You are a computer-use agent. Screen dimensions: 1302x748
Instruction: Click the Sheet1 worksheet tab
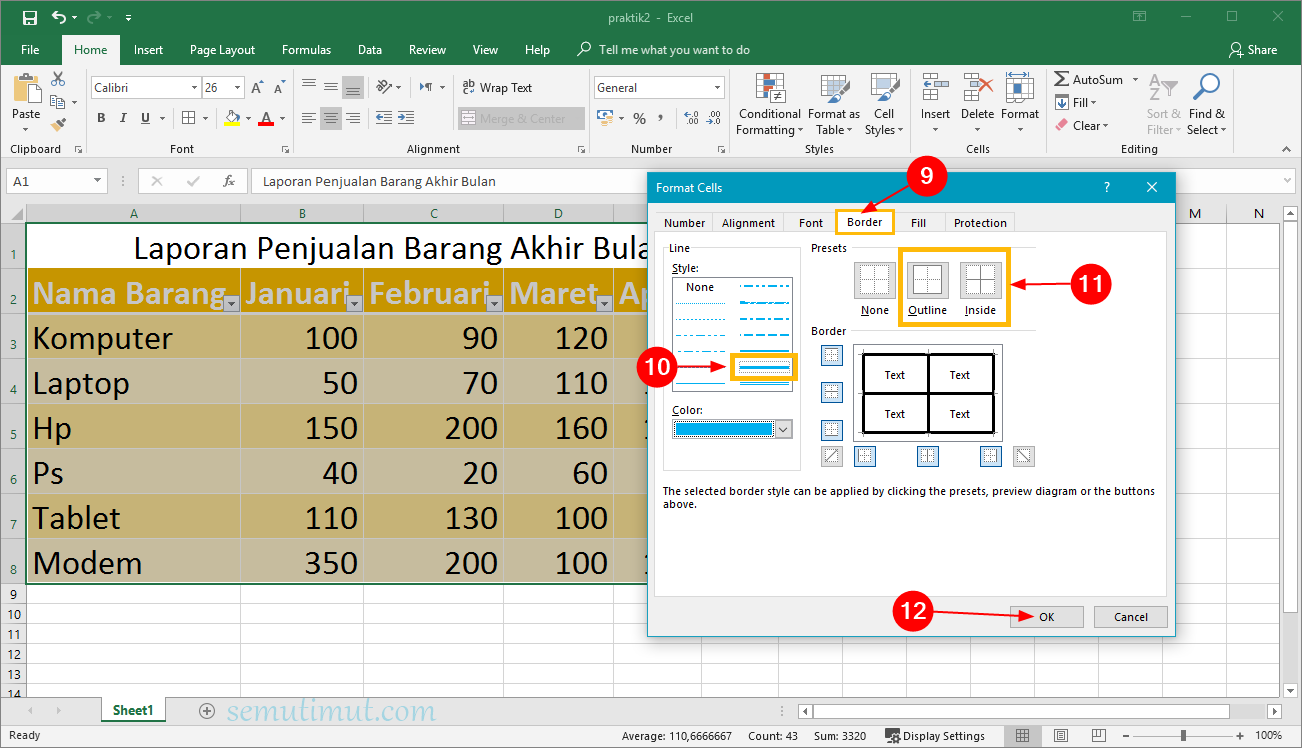tap(133, 709)
